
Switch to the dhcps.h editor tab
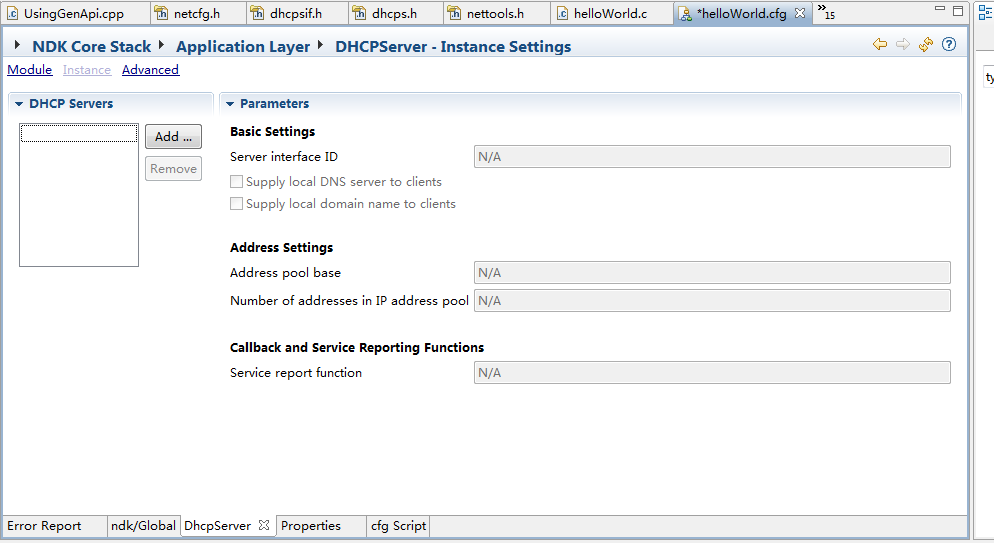click(x=394, y=14)
